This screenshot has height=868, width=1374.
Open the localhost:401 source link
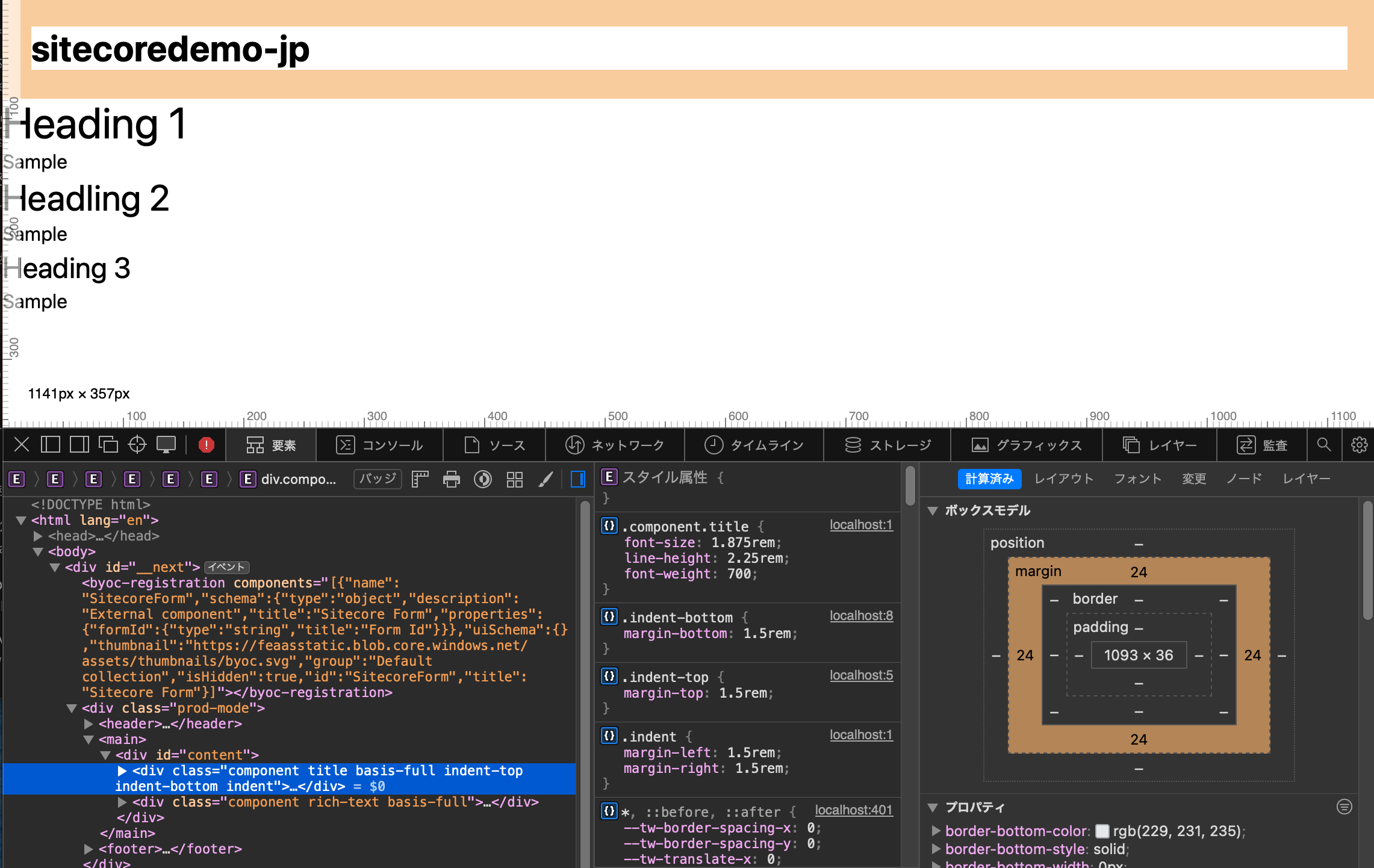tap(854, 810)
